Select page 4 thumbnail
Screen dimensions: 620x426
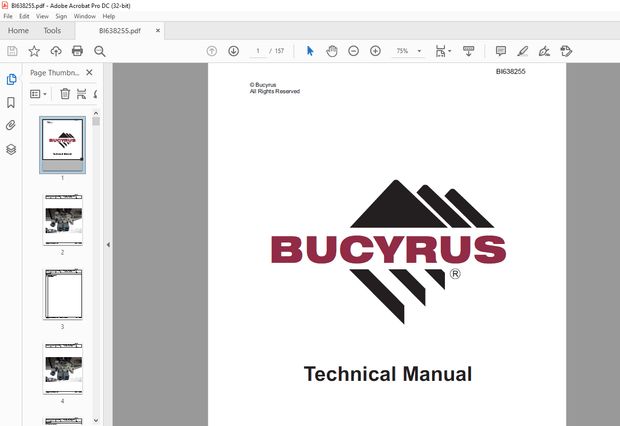point(62,368)
